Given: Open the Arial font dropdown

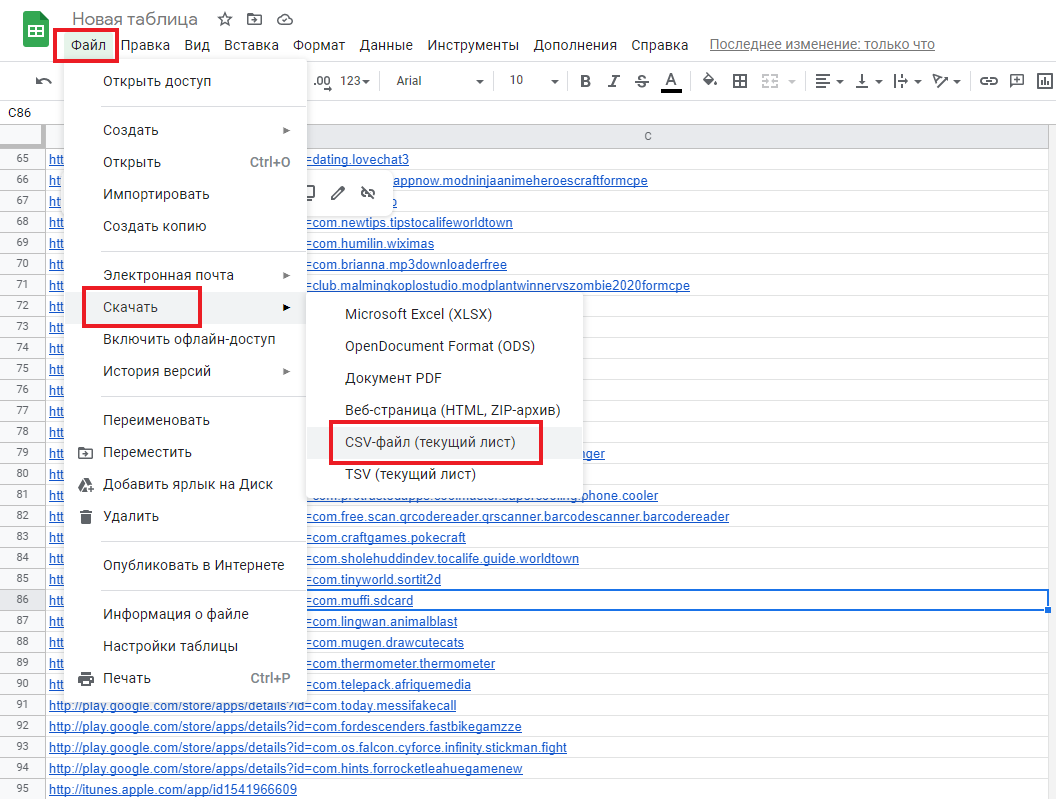Looking at the screenshot, I should pyautogui.click(x=439, y=81).
